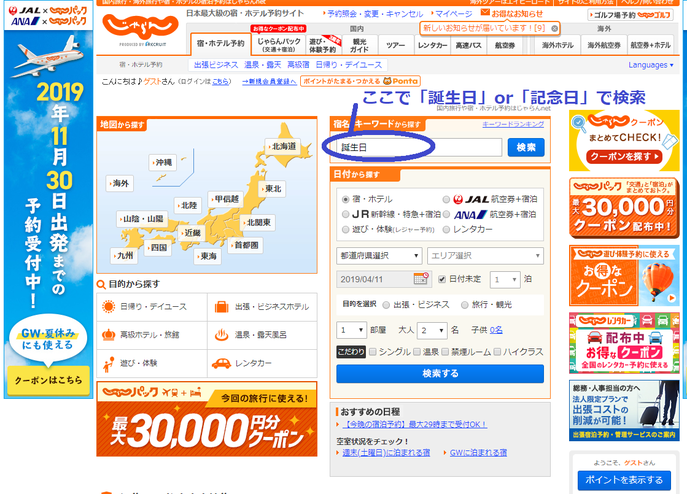Click the レンタカー car icon
687x494 pixels.
click(x=221, y=363)
